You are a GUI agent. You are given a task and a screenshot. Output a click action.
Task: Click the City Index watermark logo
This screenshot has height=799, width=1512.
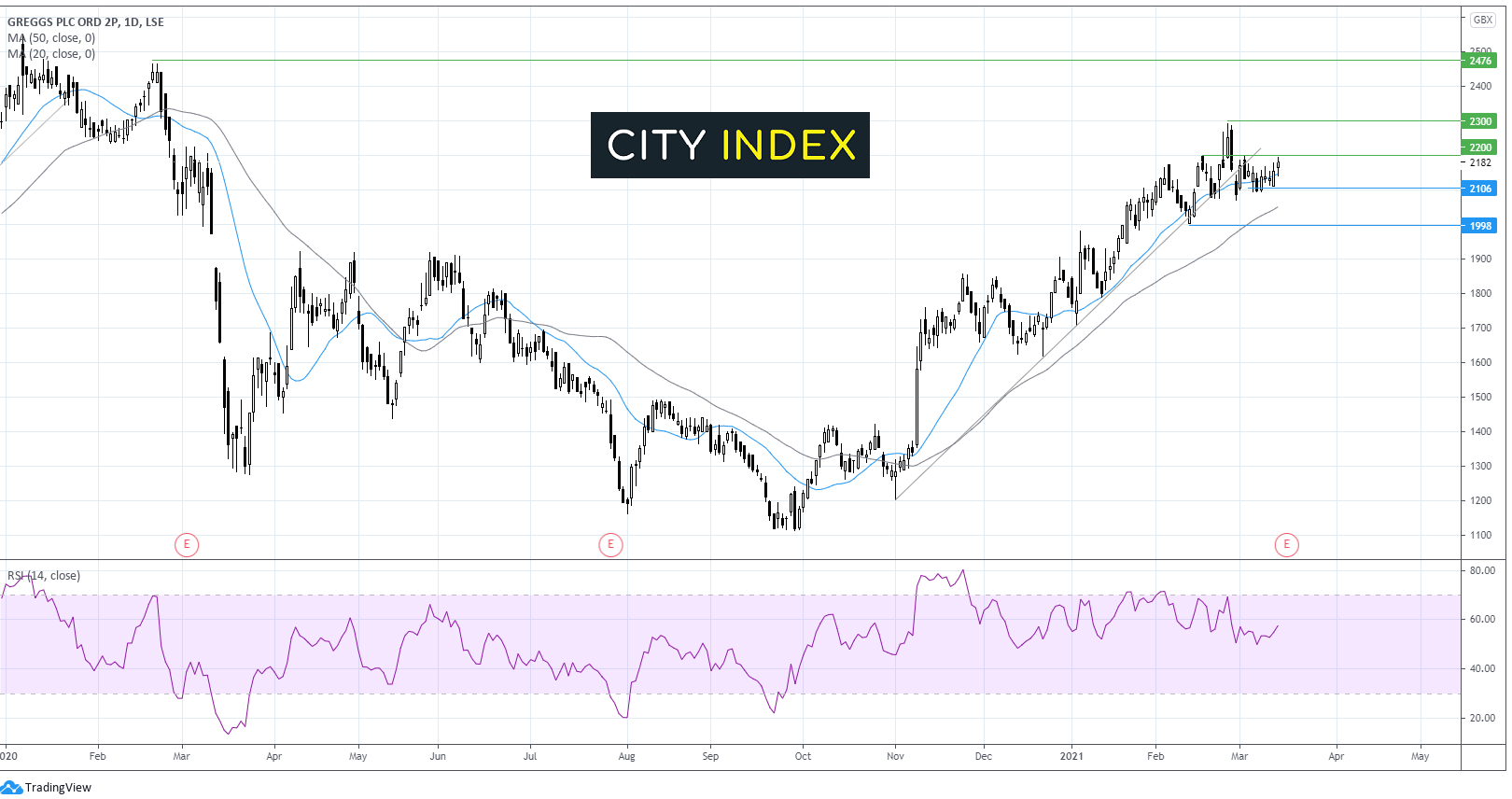pos(730,145)
